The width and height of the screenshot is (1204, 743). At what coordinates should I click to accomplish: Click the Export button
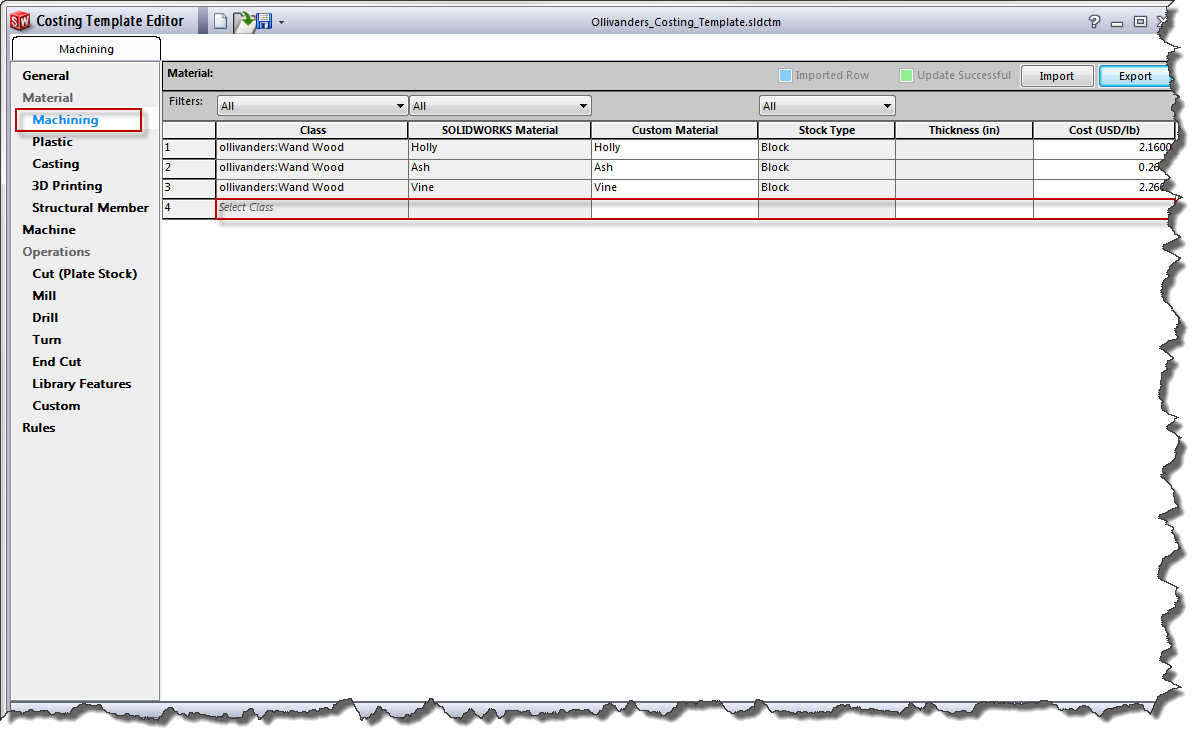(x=1135, y=76)
